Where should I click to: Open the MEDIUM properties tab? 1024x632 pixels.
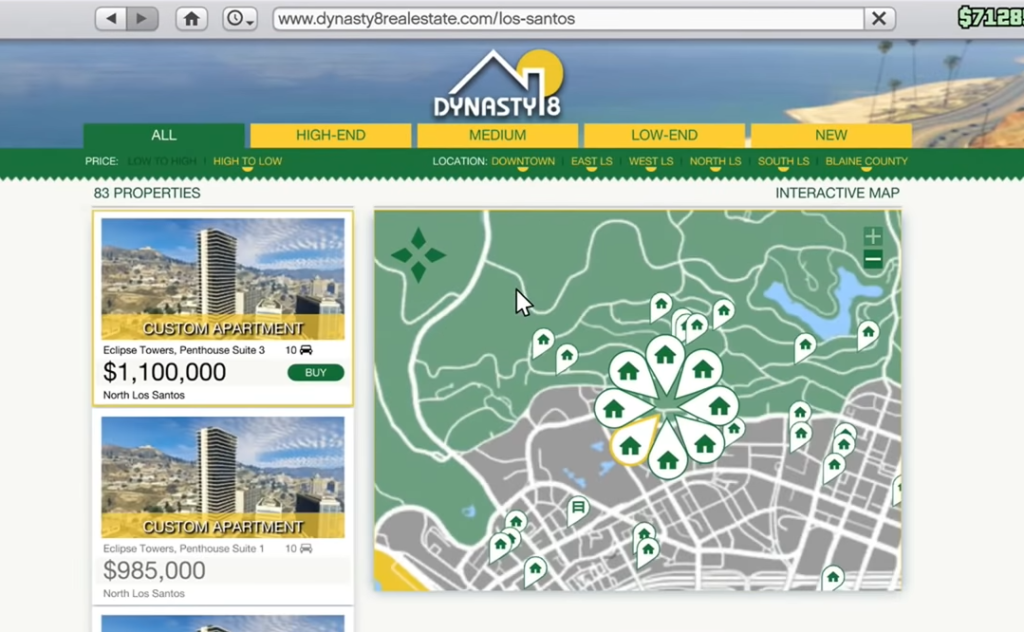click(x=497, y=135)
